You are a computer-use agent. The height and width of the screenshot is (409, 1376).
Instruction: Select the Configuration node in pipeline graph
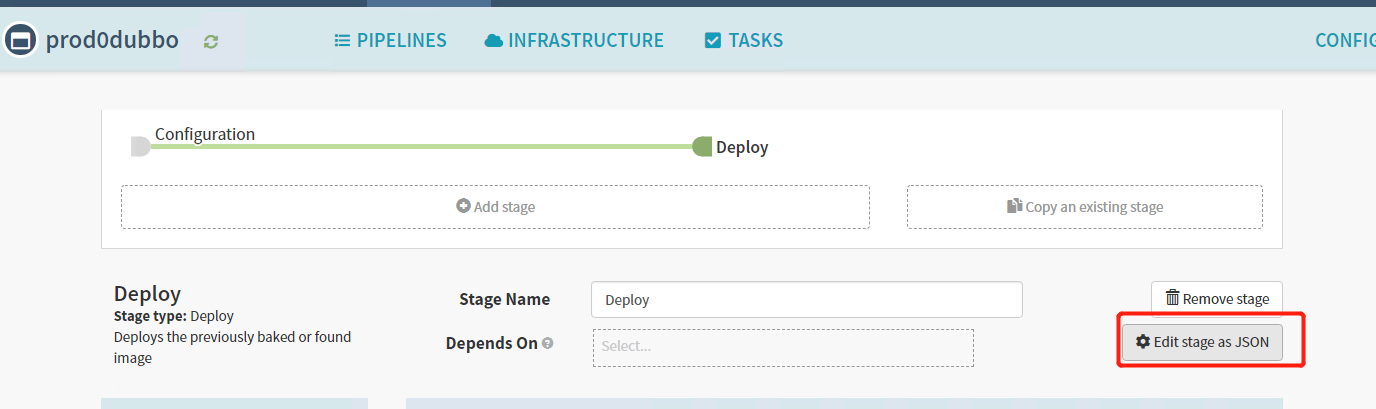[x=140, y=147]
